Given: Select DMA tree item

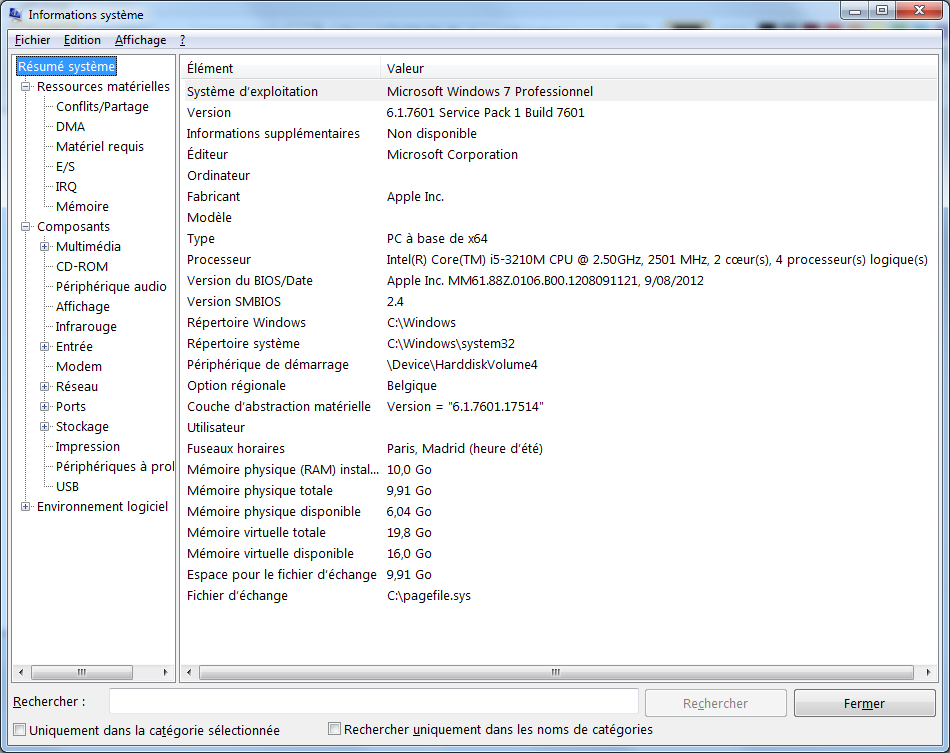Looking at the screenshot, I should (70, 127).
